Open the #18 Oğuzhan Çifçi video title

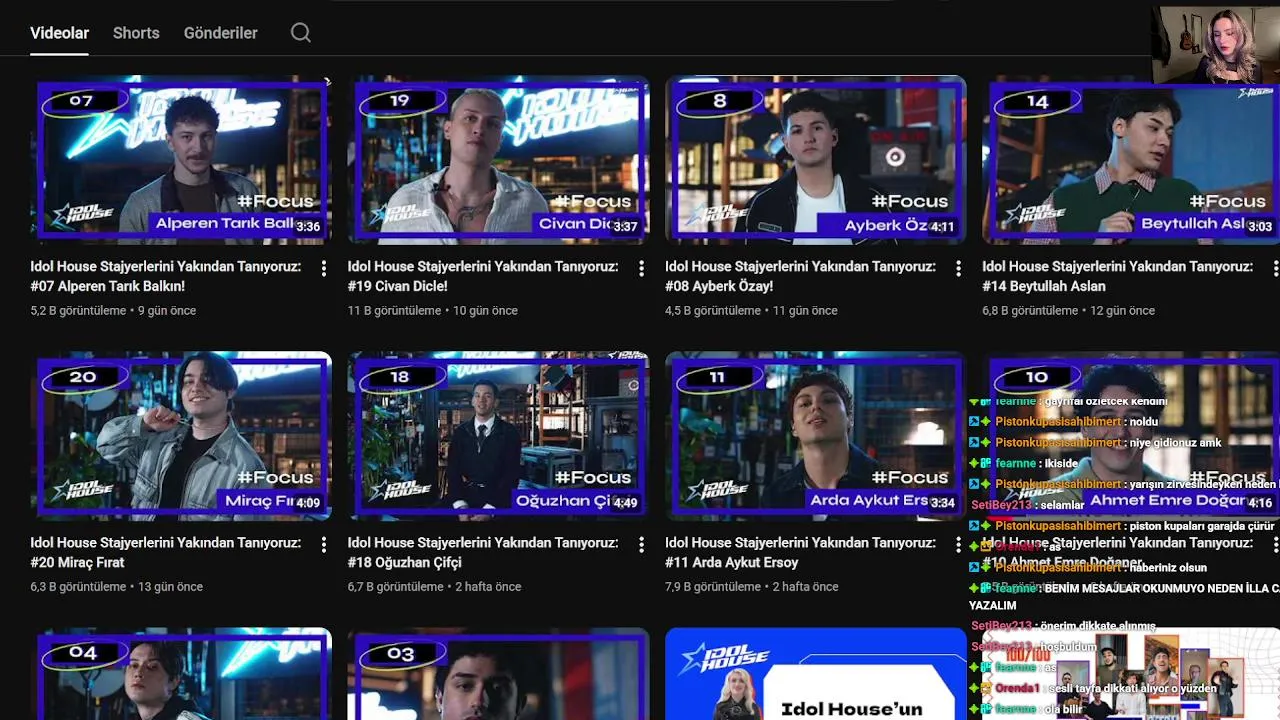(x=483, y=552)
